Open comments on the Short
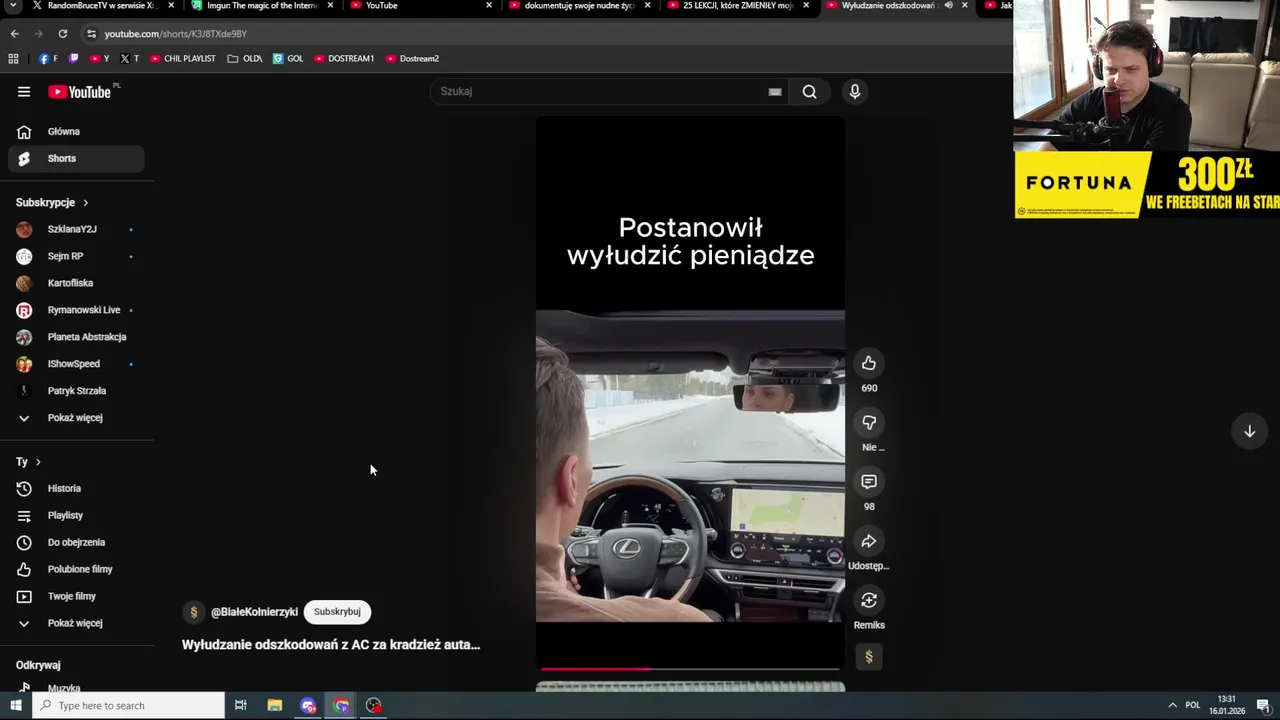This screenshot has height=720, width=1280. point(869,482)
